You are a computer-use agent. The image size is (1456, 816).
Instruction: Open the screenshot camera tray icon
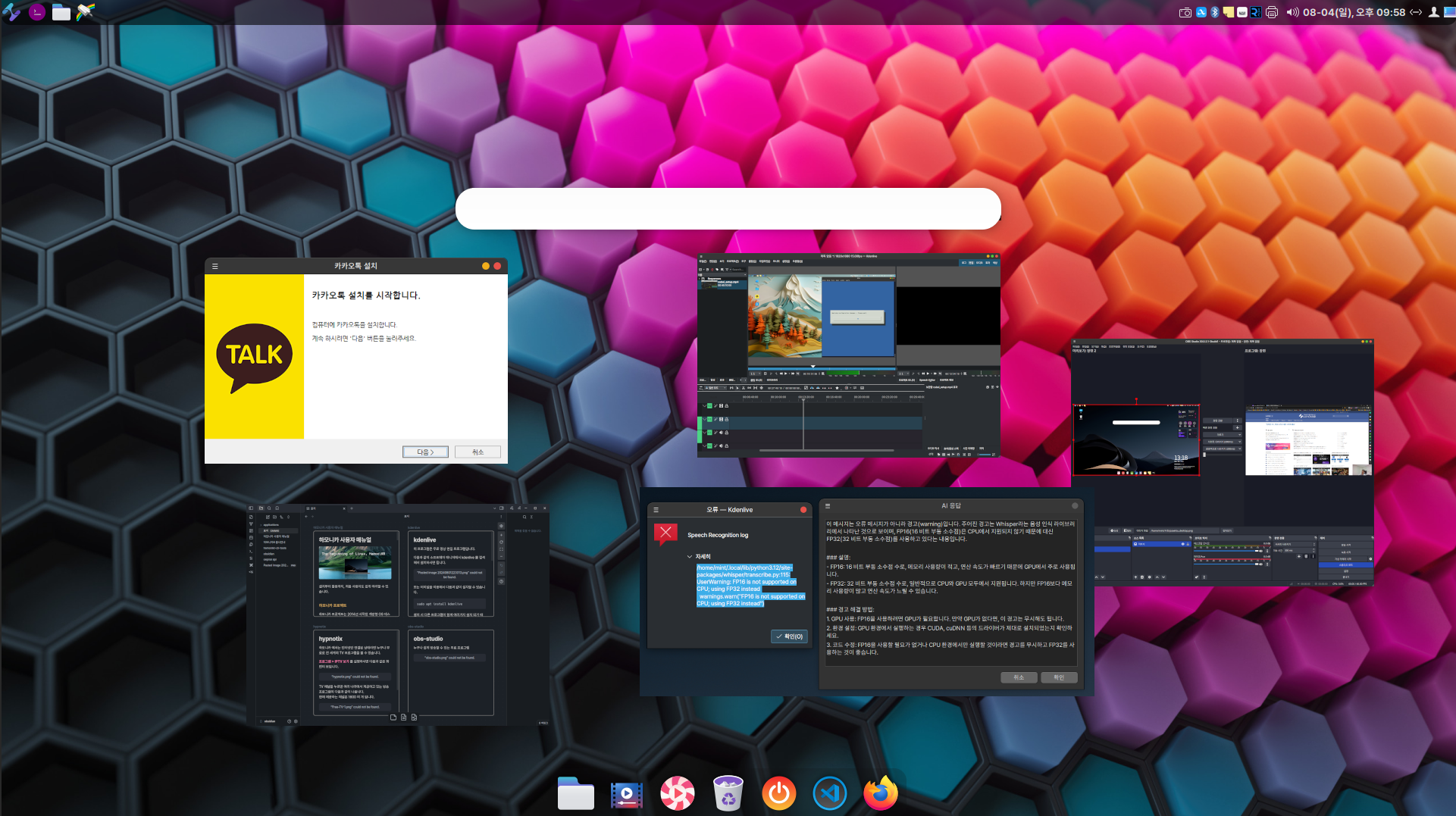[x=1185, y=12]
